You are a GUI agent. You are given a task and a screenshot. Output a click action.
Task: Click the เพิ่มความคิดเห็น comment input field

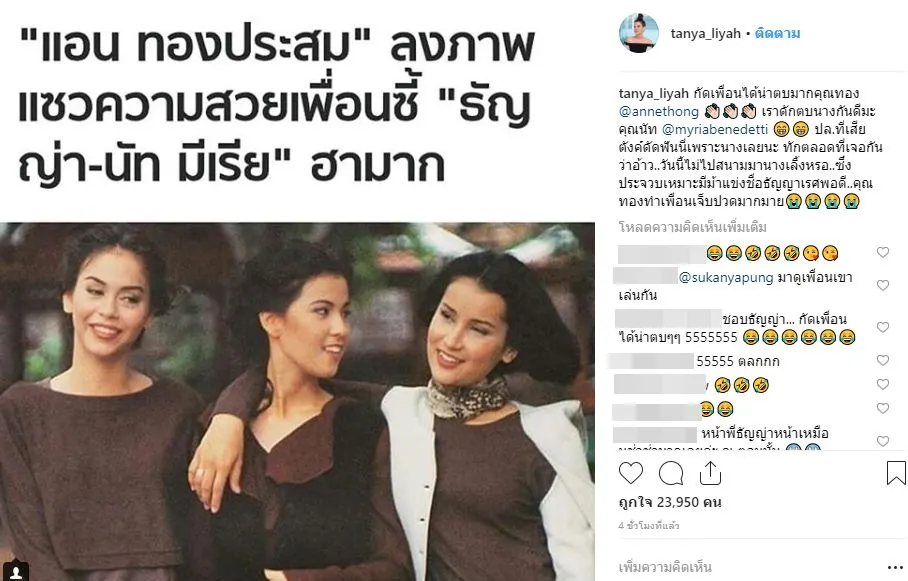[747, 567]
